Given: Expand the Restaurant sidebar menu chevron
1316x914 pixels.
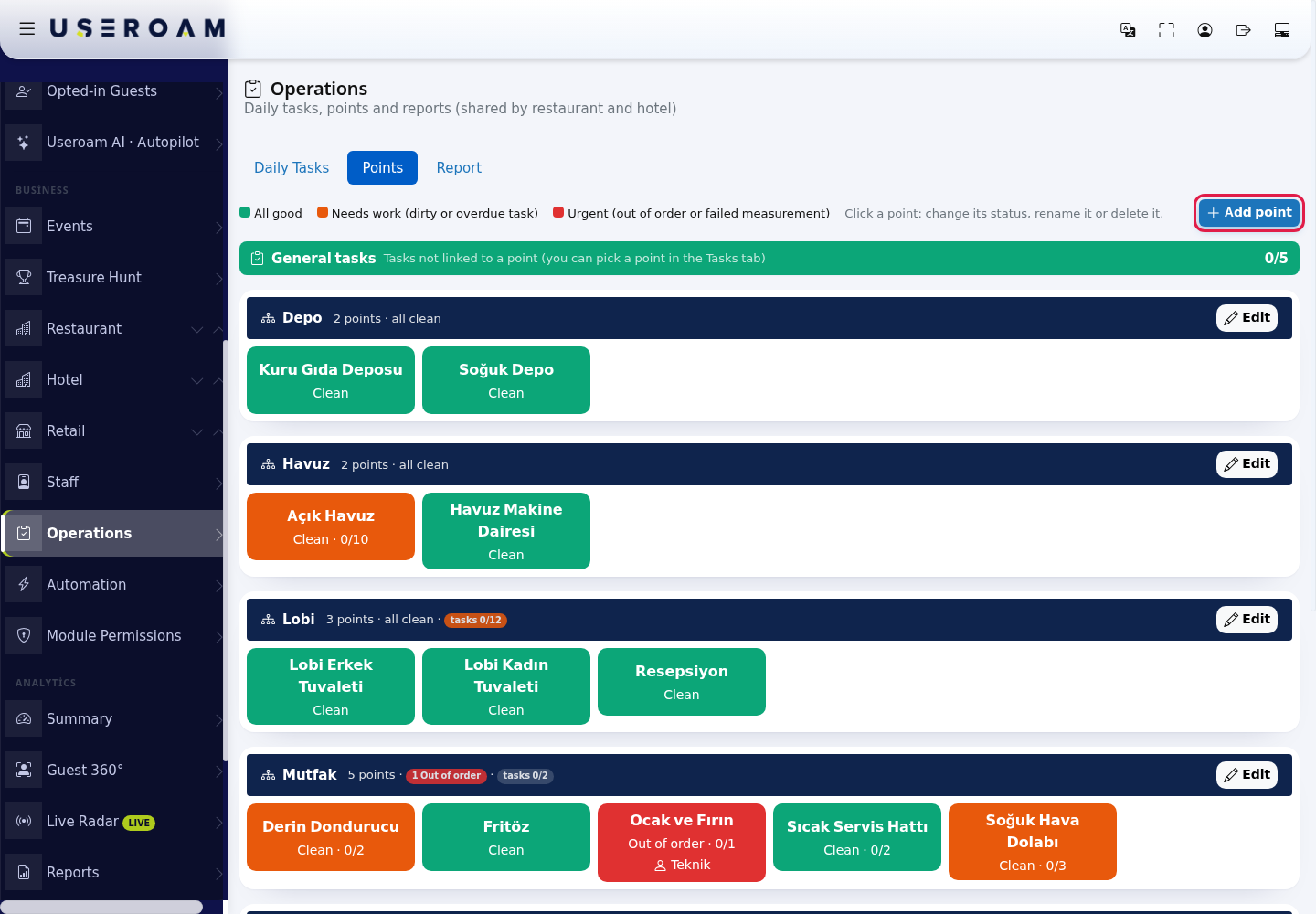Looking at the screenshot, I should 197,329.
